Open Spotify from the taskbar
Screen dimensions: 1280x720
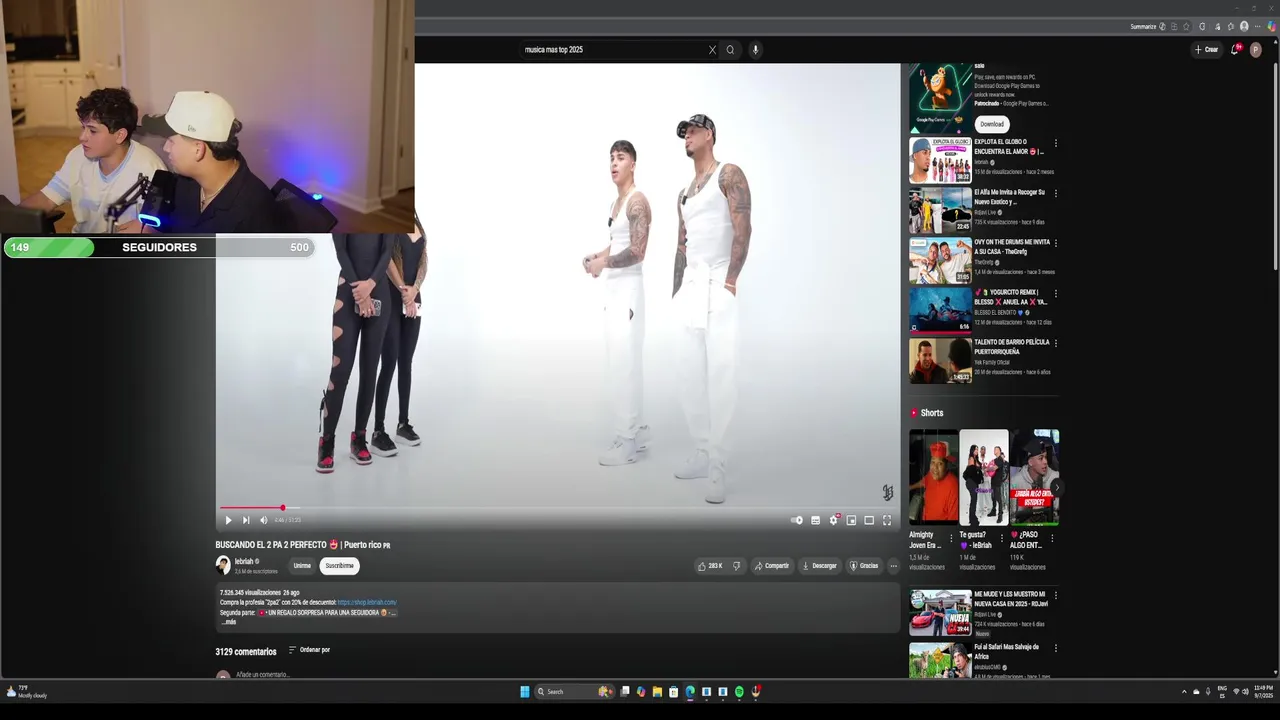tap(739, 691)
